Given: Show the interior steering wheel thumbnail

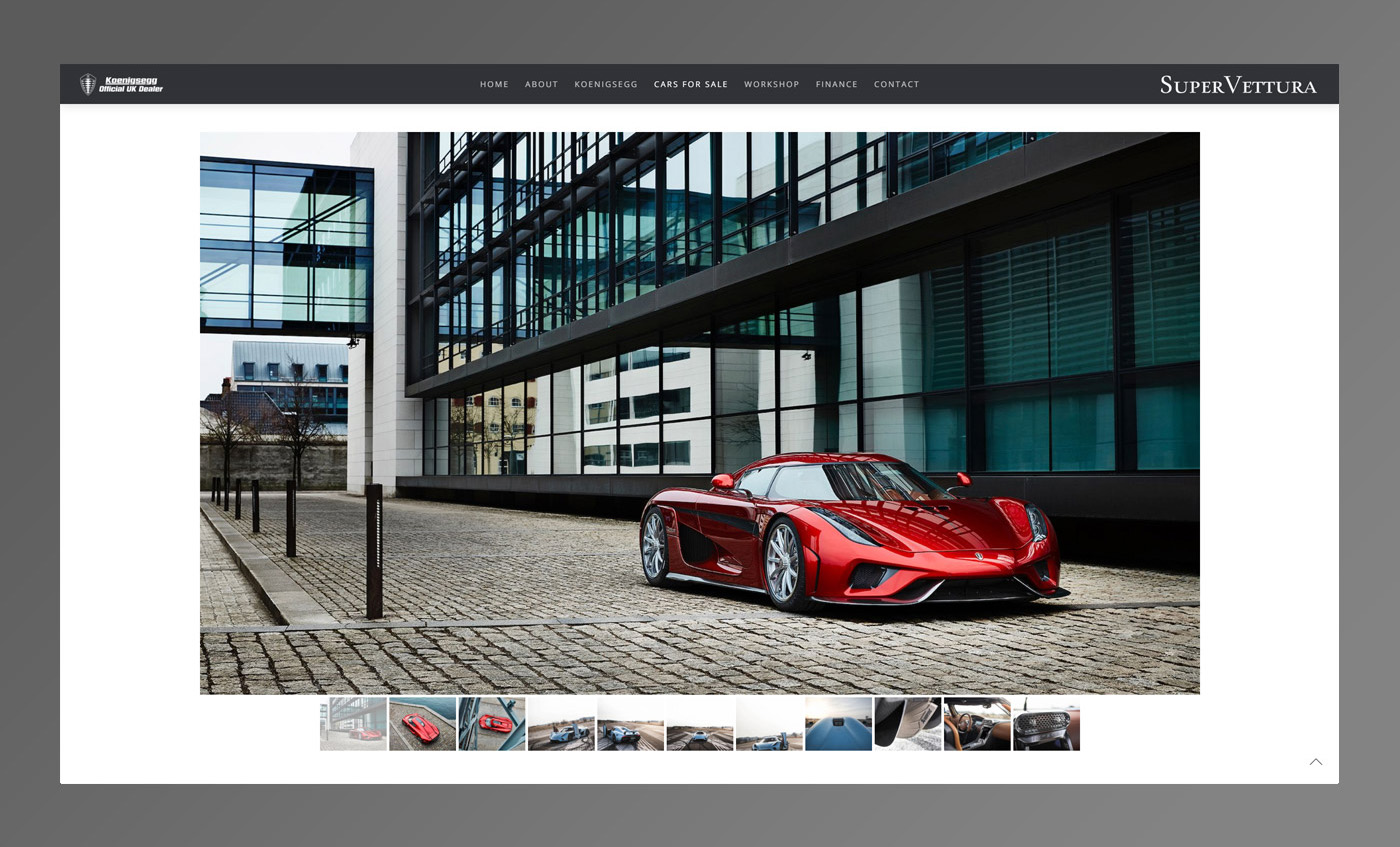Looking at the screenshot, I should (x=977, y=724).
